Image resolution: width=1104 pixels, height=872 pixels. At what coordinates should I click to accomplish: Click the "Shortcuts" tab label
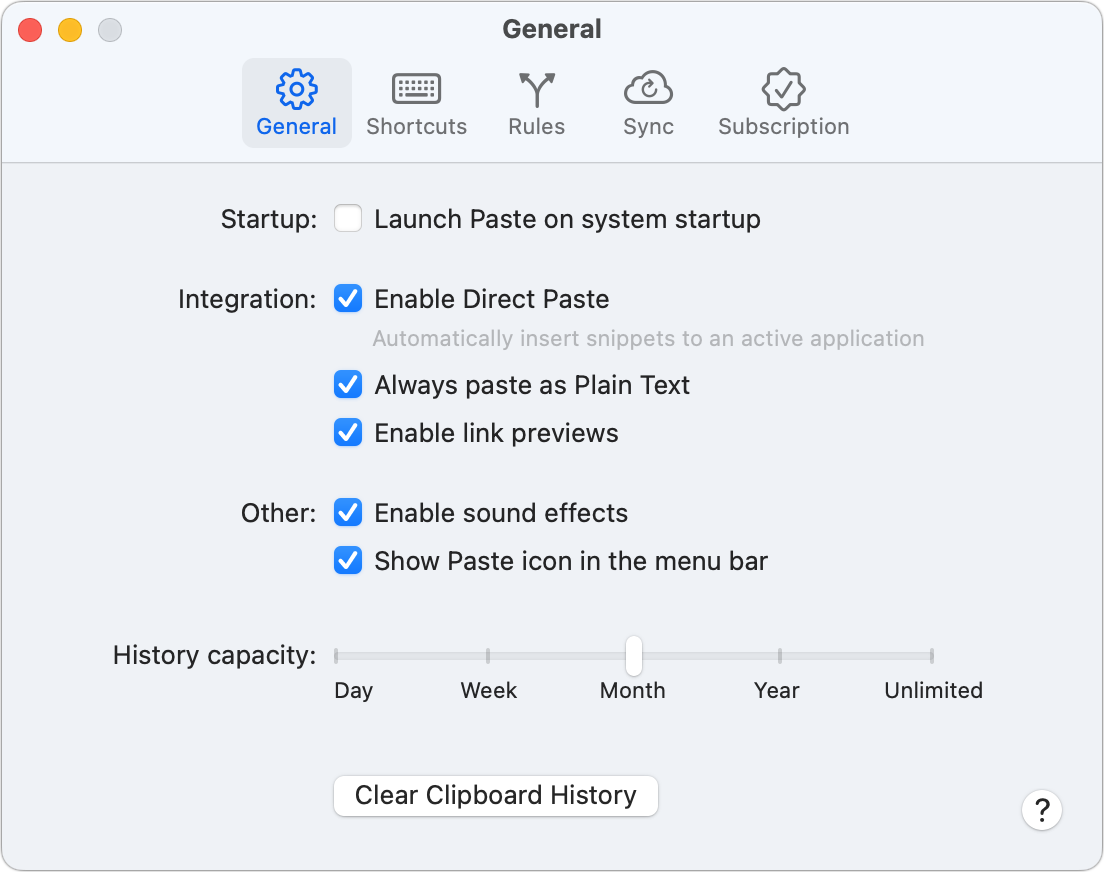416,126
